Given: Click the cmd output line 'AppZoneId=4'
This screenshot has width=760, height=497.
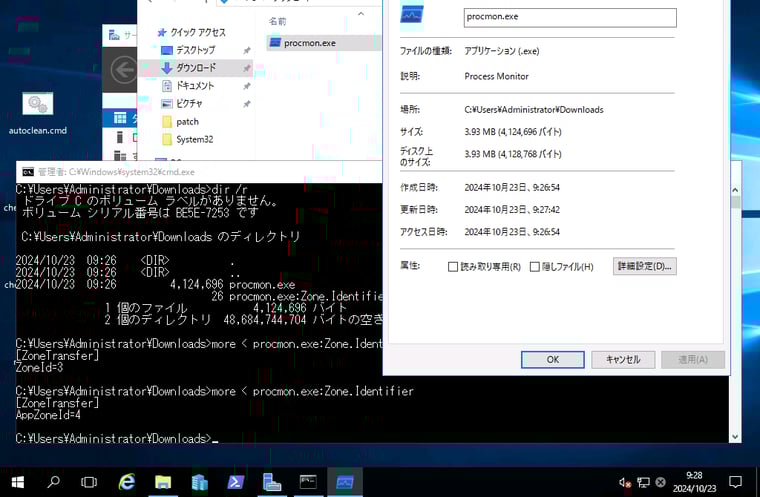Looking at the screenshot, I should 48,415.
